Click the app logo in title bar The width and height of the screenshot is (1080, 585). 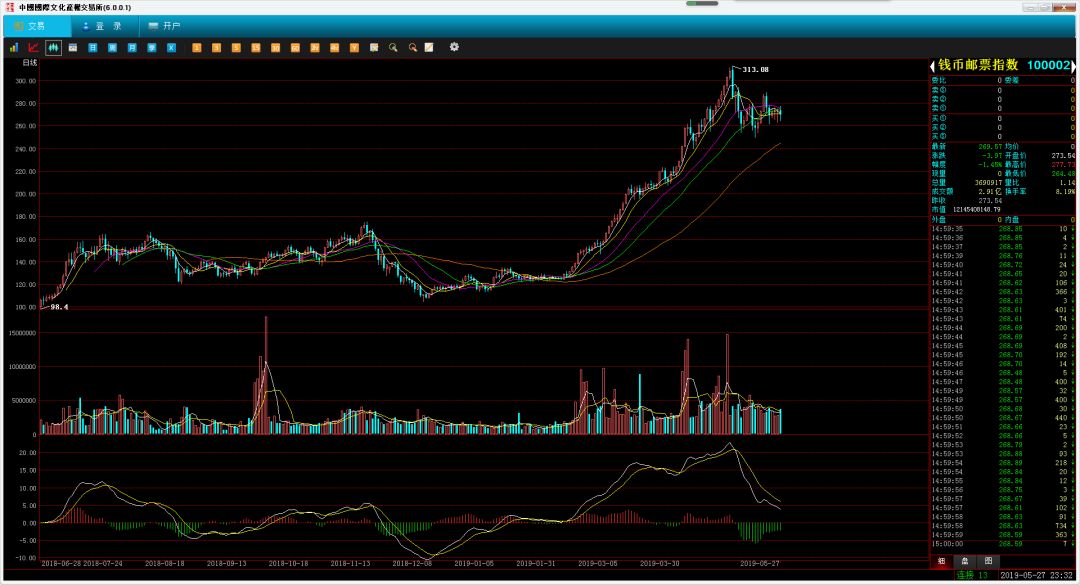pos(10,7)
